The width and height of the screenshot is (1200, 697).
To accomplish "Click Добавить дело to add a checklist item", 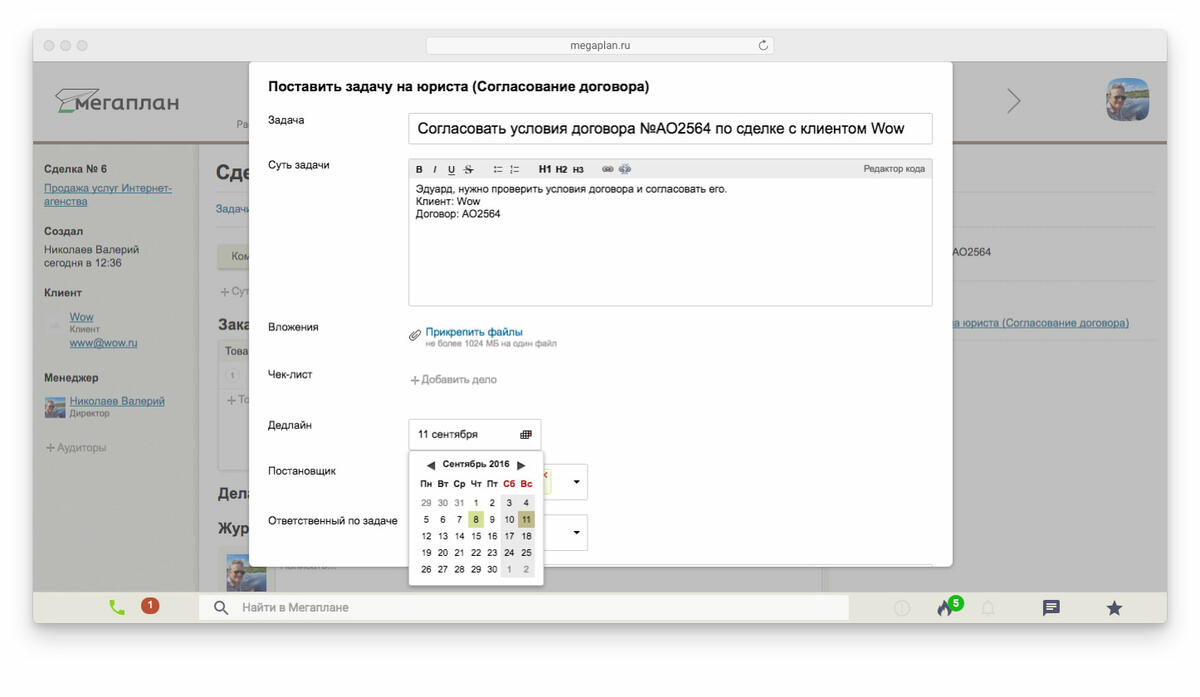I will pyautogui.click(x=458, y=380).
